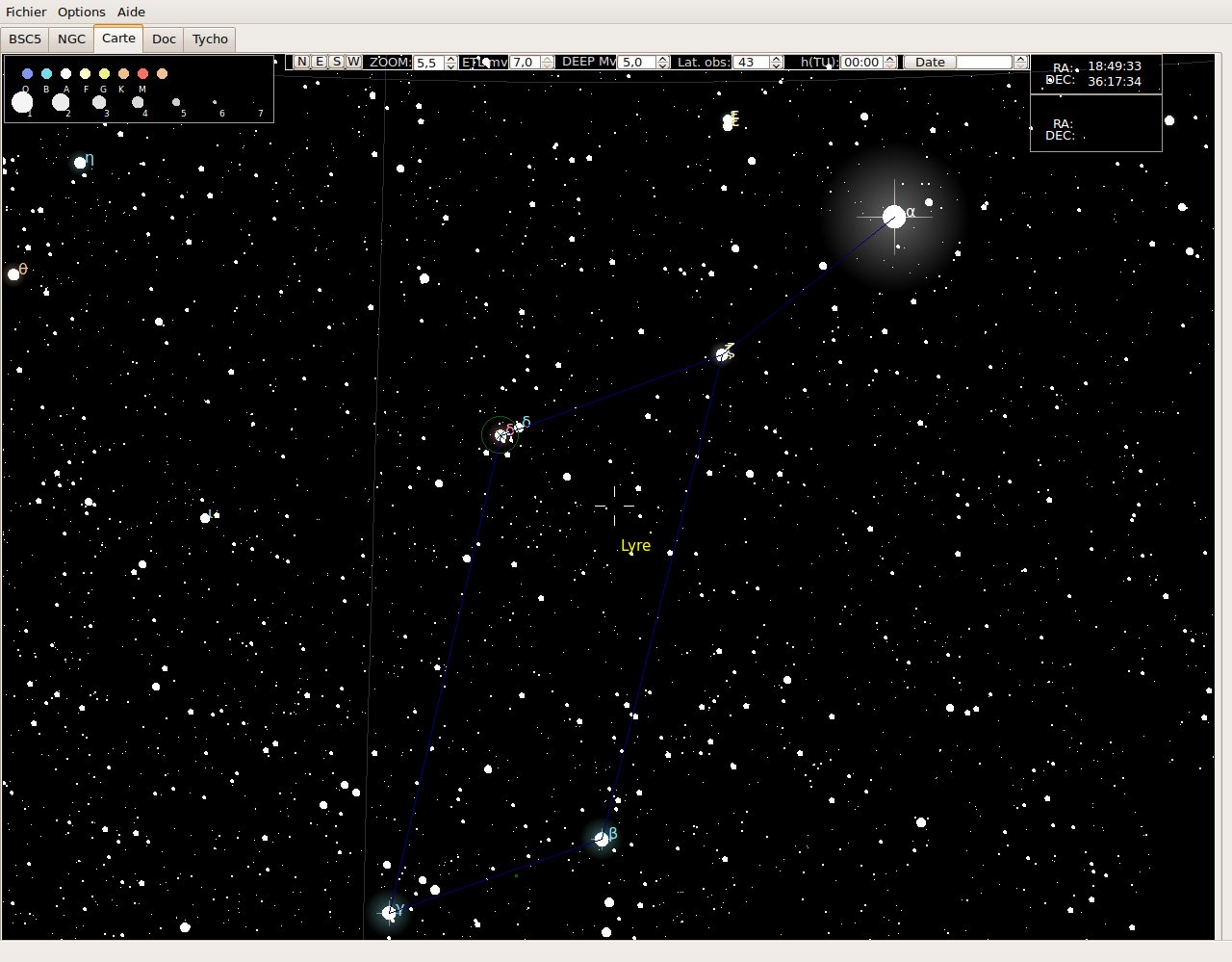Screen dimensions: 1232x962
Task: Click the DEEP Mv value field
Action: pos(635,63)
